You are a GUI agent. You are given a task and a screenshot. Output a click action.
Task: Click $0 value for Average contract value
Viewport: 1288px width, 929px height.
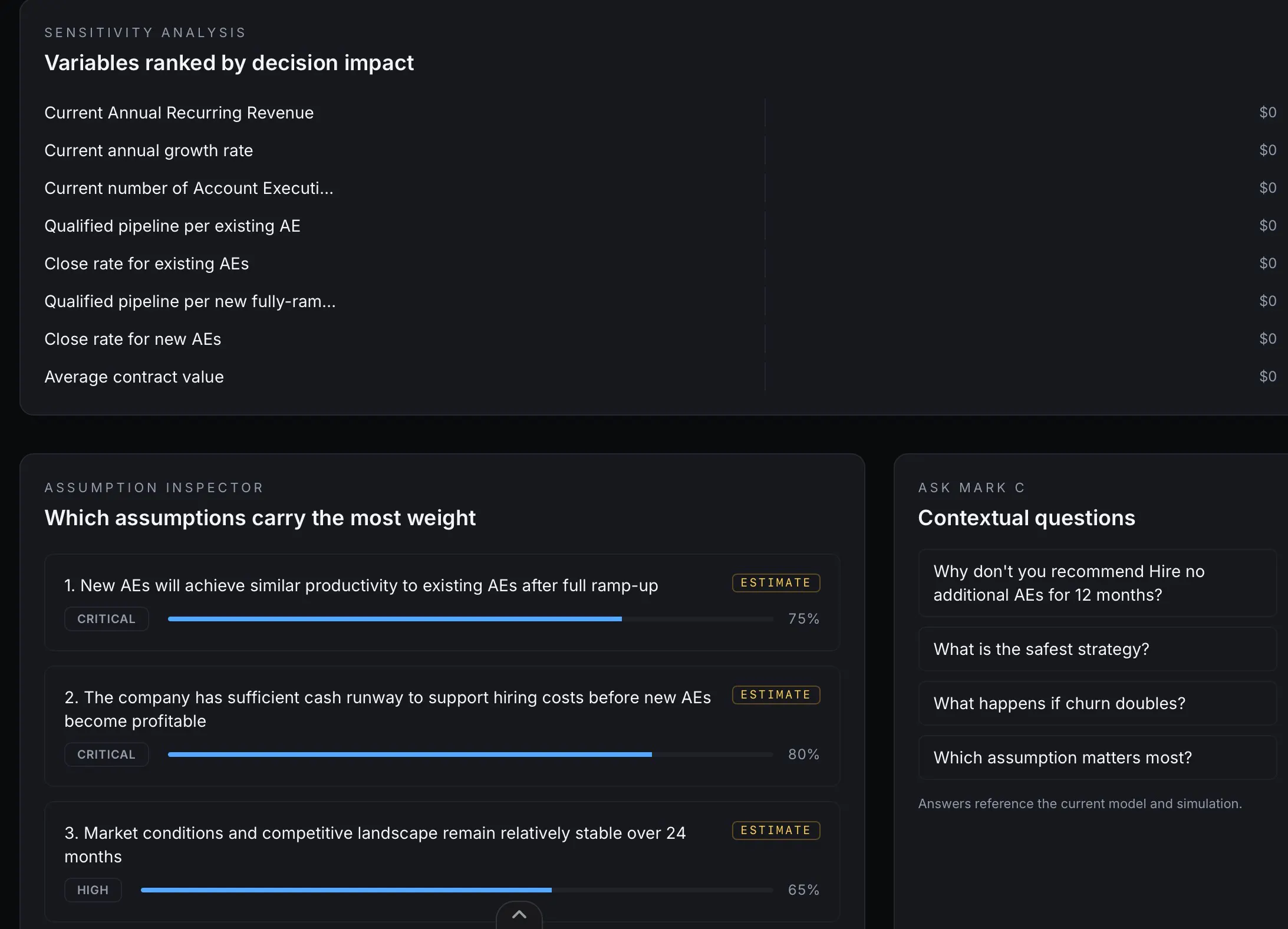click(1268, 377)
